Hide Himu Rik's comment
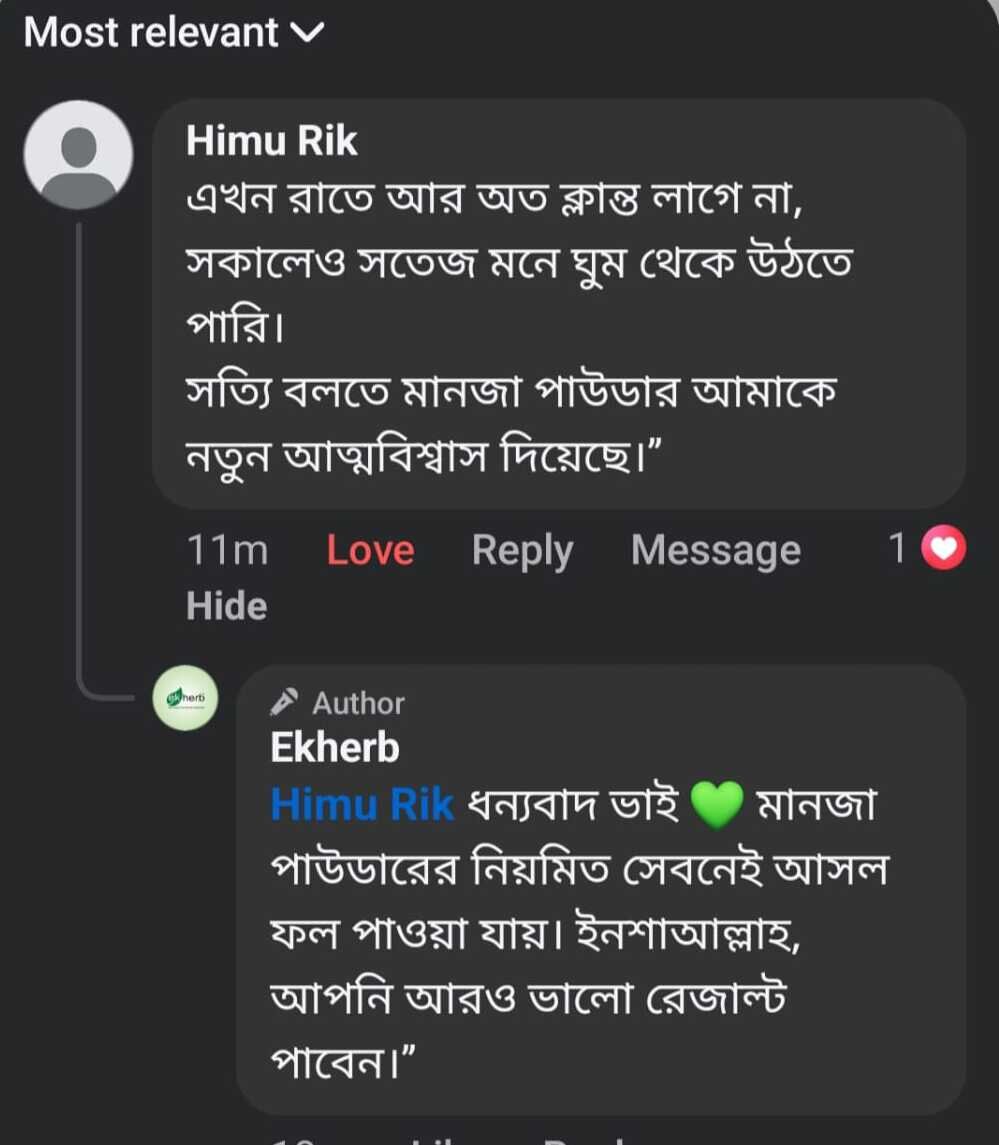This screenshot has width=999, height=1145. pyautogui.click(x=226, y=606)
